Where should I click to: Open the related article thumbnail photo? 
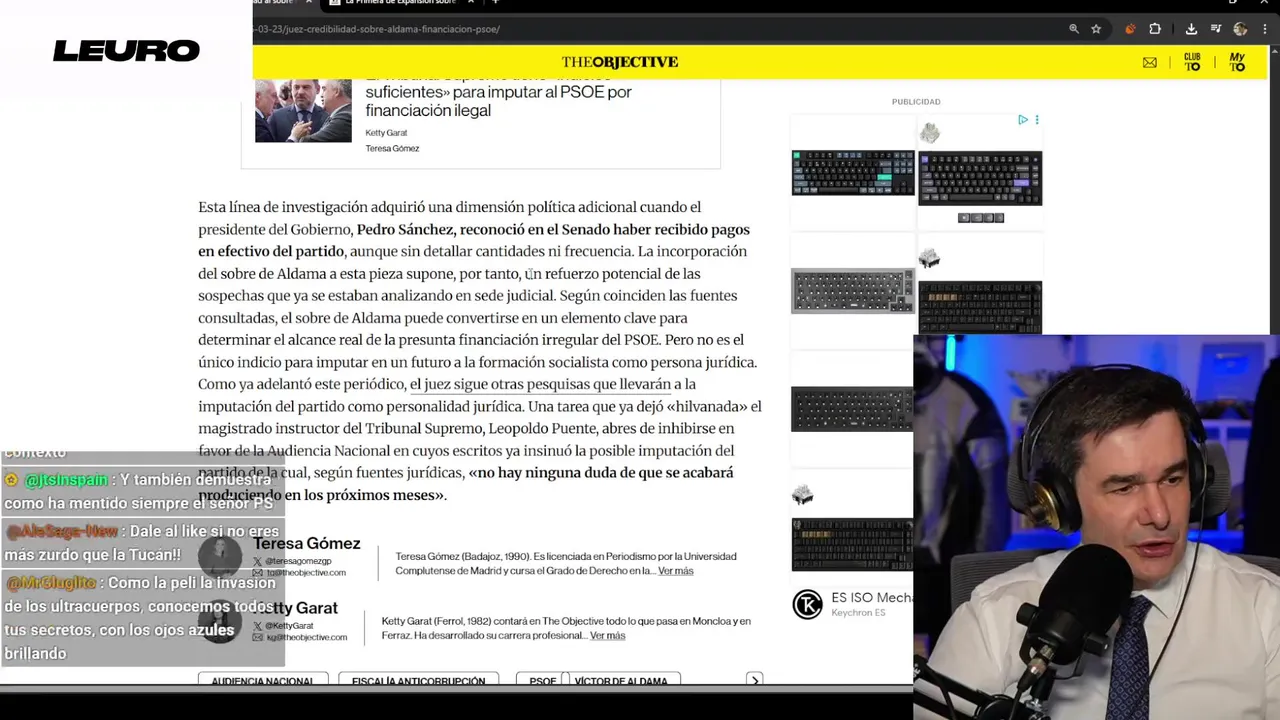tap(303, 110)
